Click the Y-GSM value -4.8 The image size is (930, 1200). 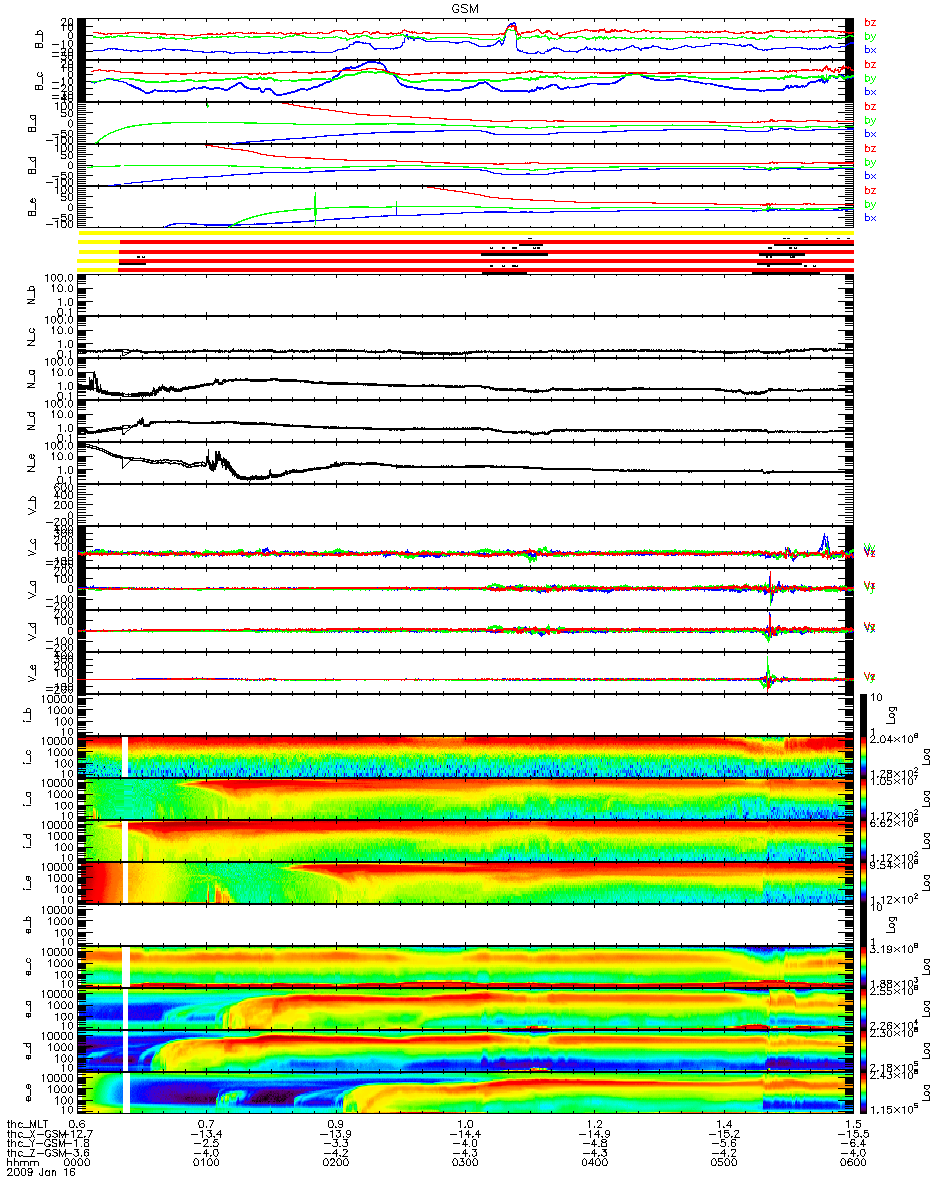[594, 1142]
